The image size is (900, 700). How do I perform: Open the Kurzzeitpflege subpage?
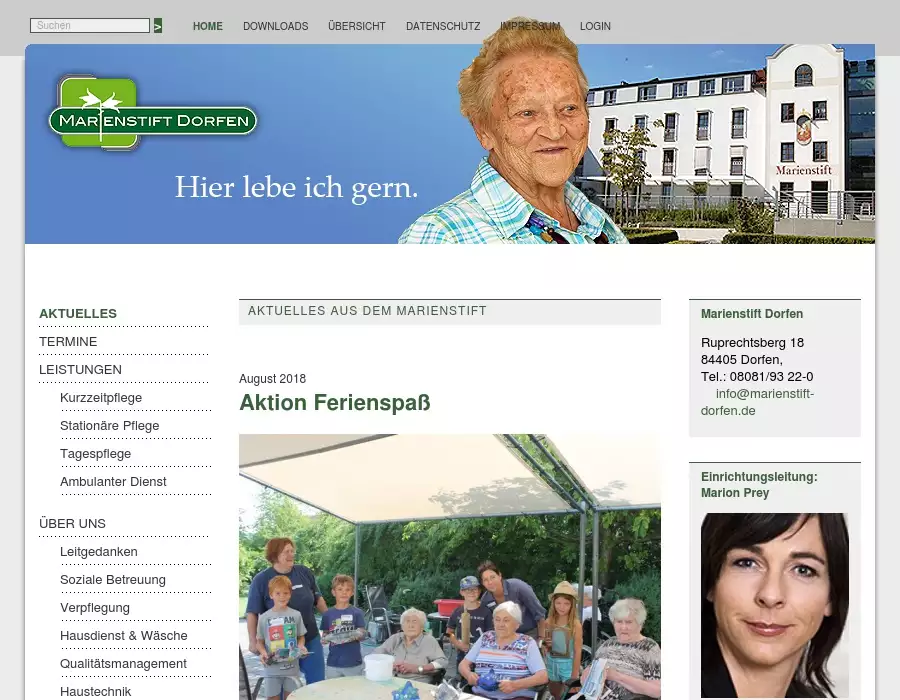pyautogui.click(x=101, y=398)
